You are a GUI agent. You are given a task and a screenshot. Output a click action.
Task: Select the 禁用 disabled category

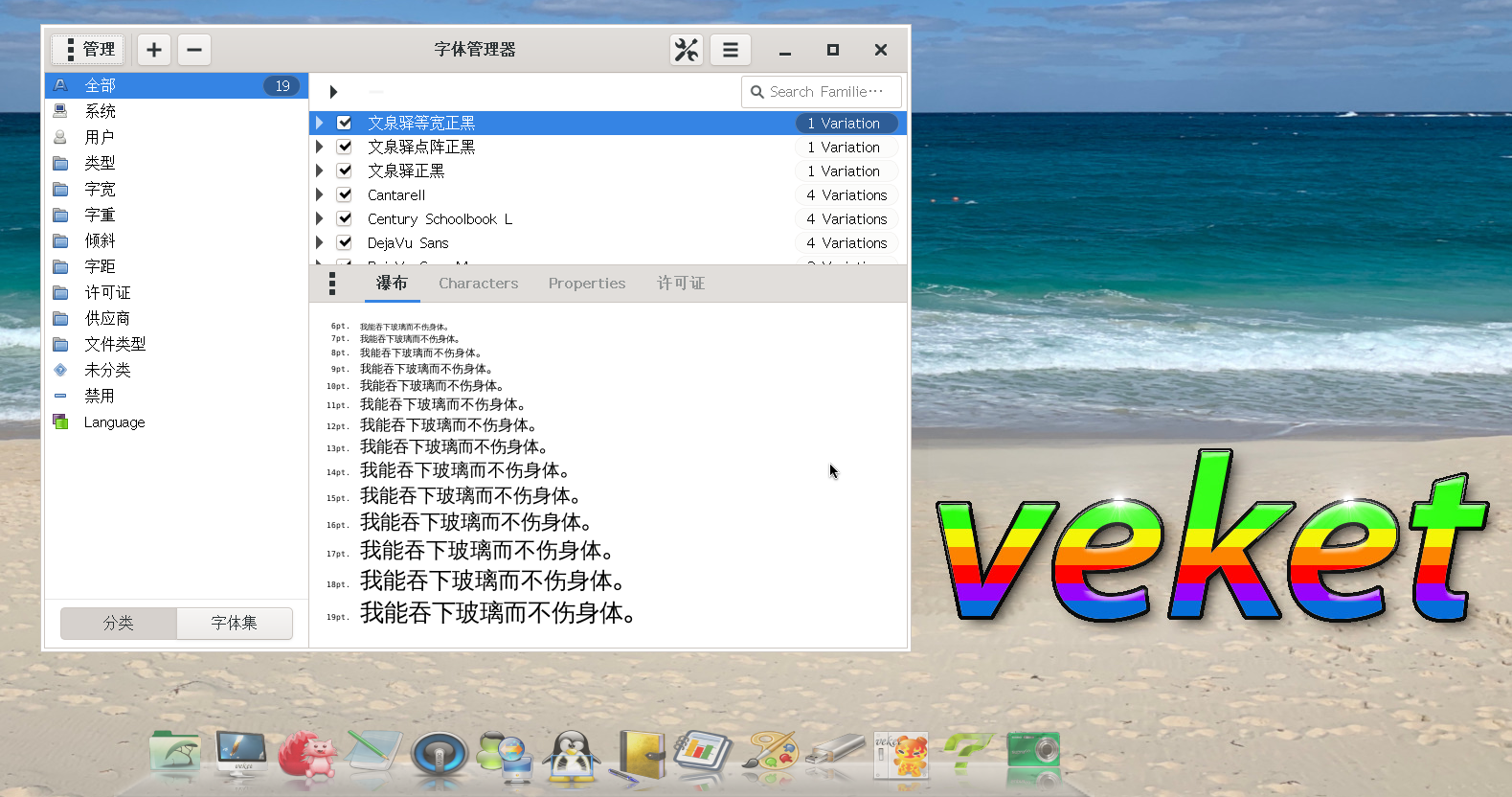point(177,396)
